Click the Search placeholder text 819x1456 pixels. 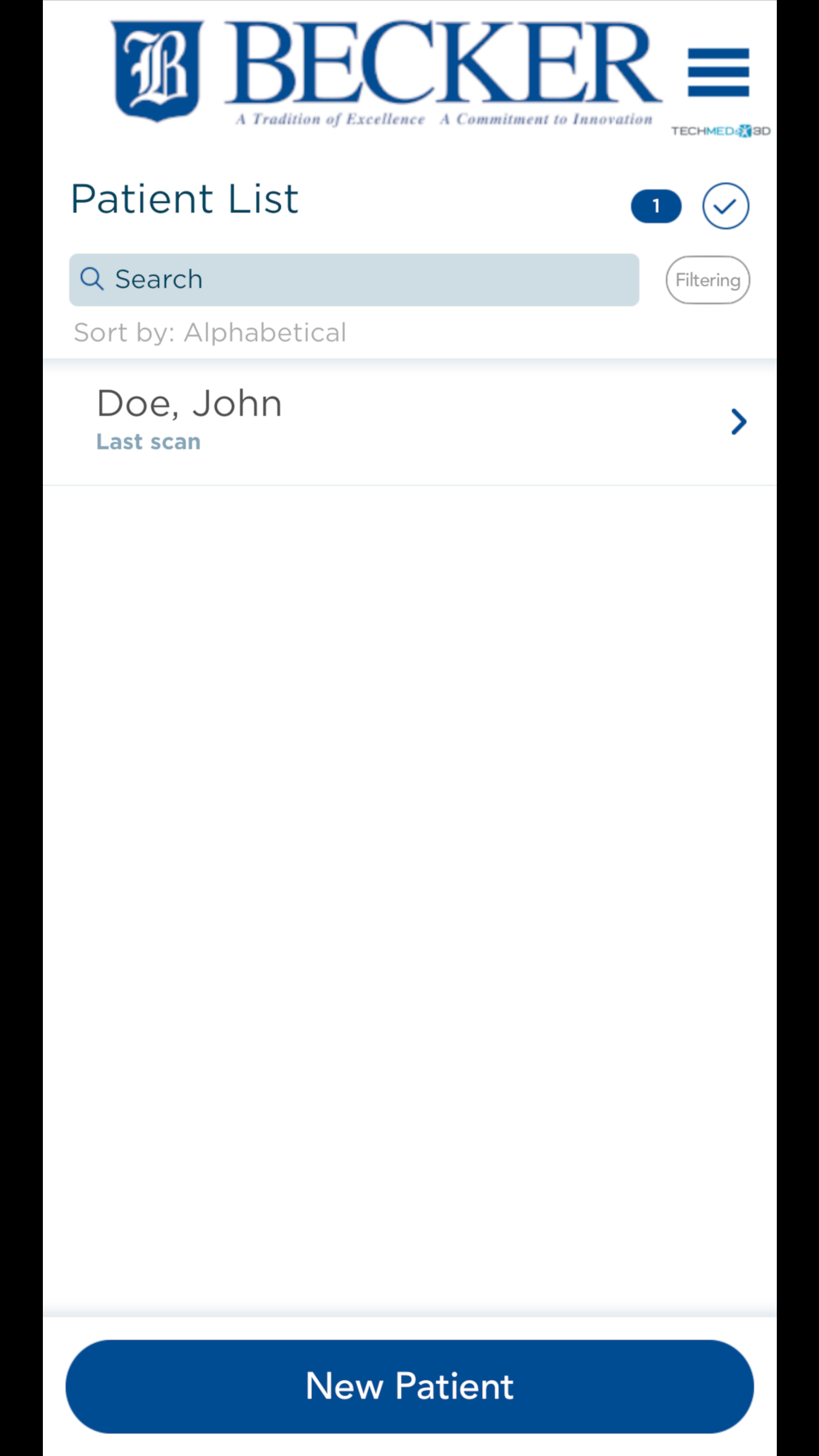click(159, 279)
